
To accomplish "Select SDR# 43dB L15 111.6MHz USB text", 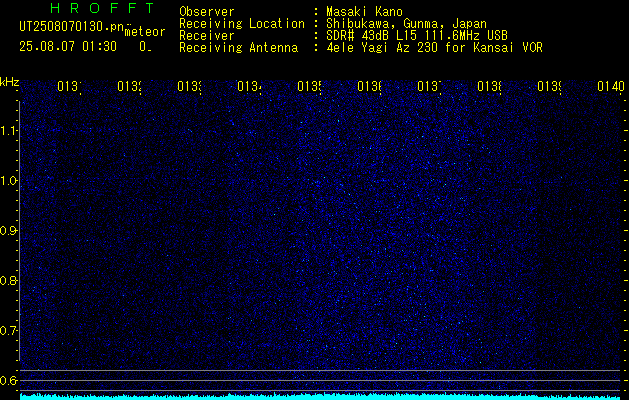I will coord(417,36).
